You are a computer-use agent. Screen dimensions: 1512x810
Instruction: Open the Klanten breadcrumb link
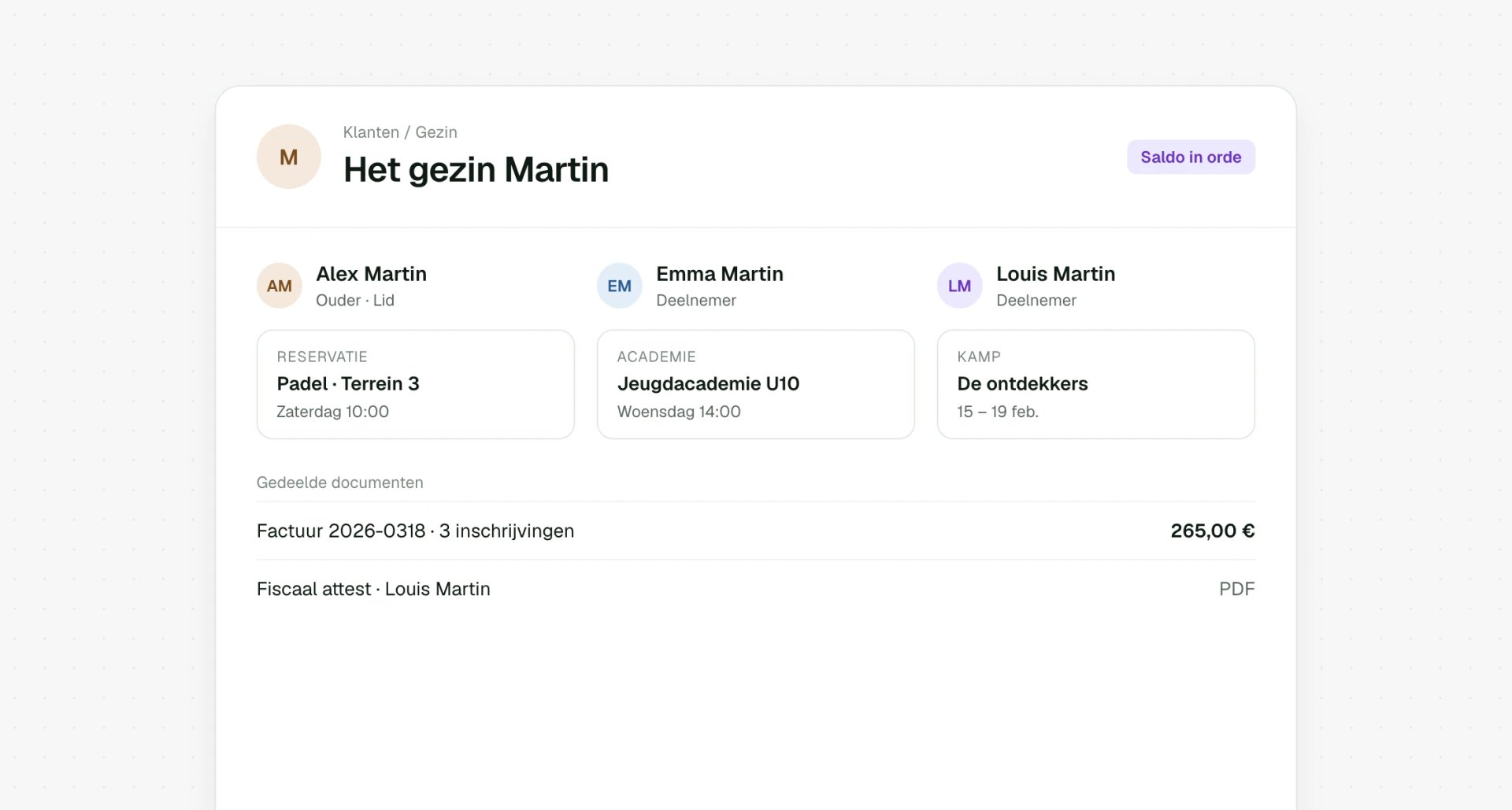371,132
